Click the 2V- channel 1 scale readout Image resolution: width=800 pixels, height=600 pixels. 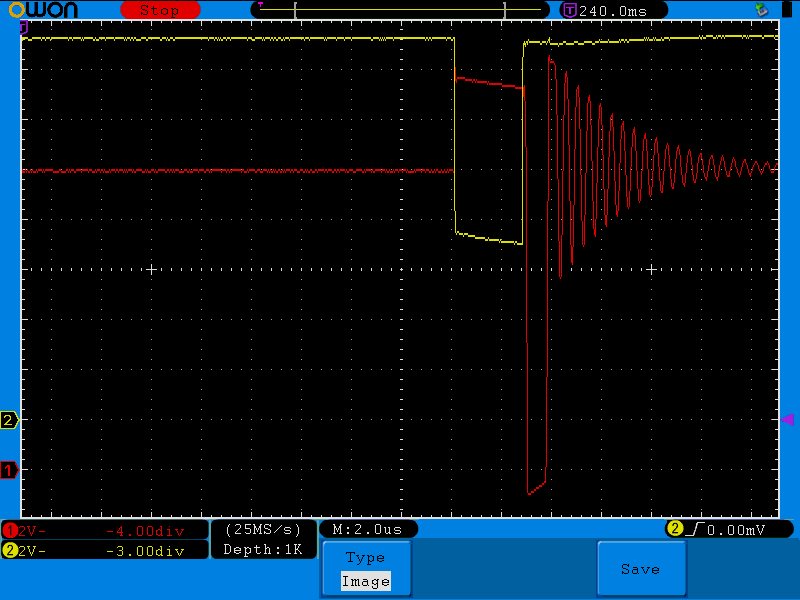32,531
